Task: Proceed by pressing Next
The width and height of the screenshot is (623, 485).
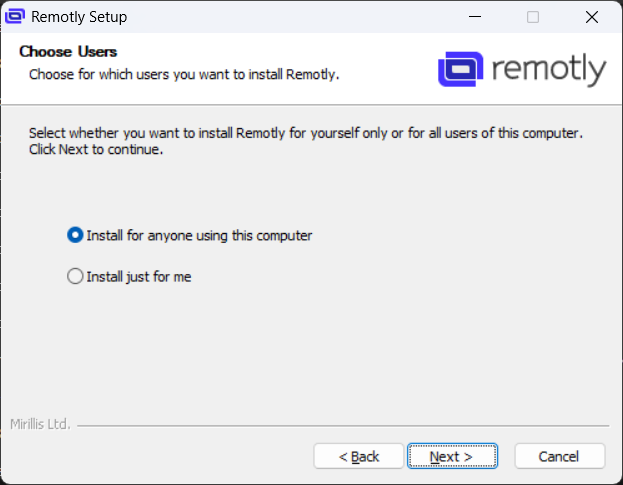Action: click(452, 456)
